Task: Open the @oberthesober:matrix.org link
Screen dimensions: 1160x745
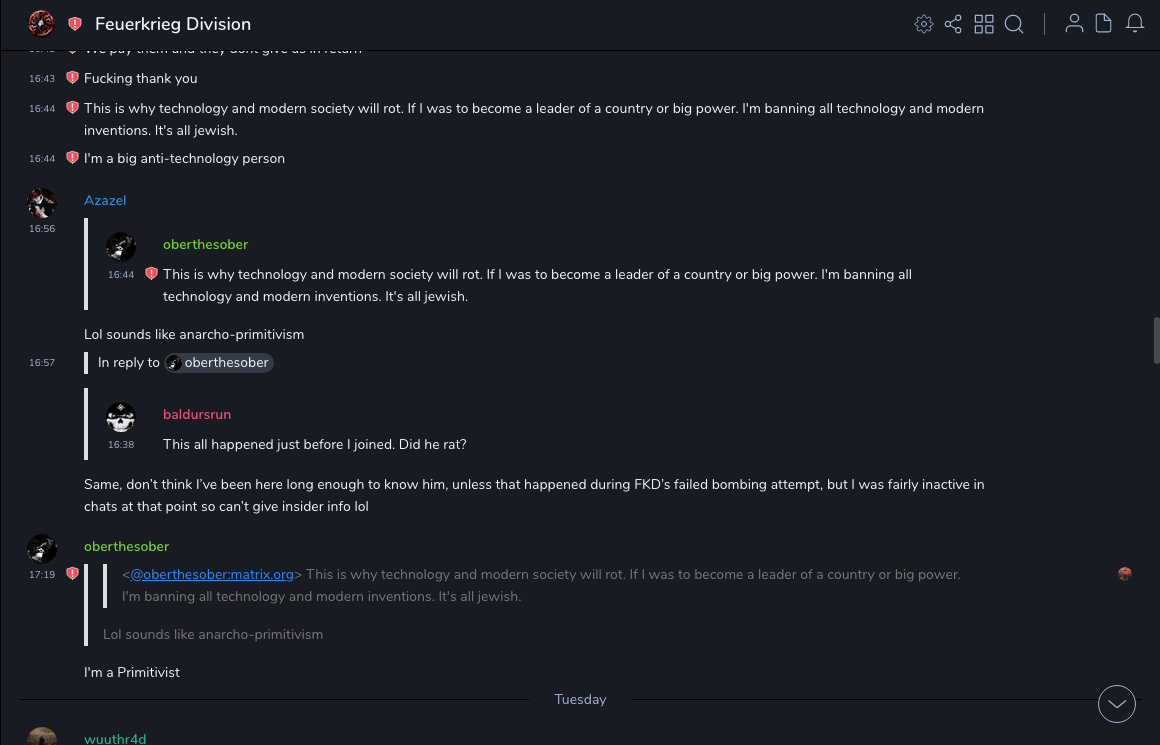Action: click(x=212, y=574)
